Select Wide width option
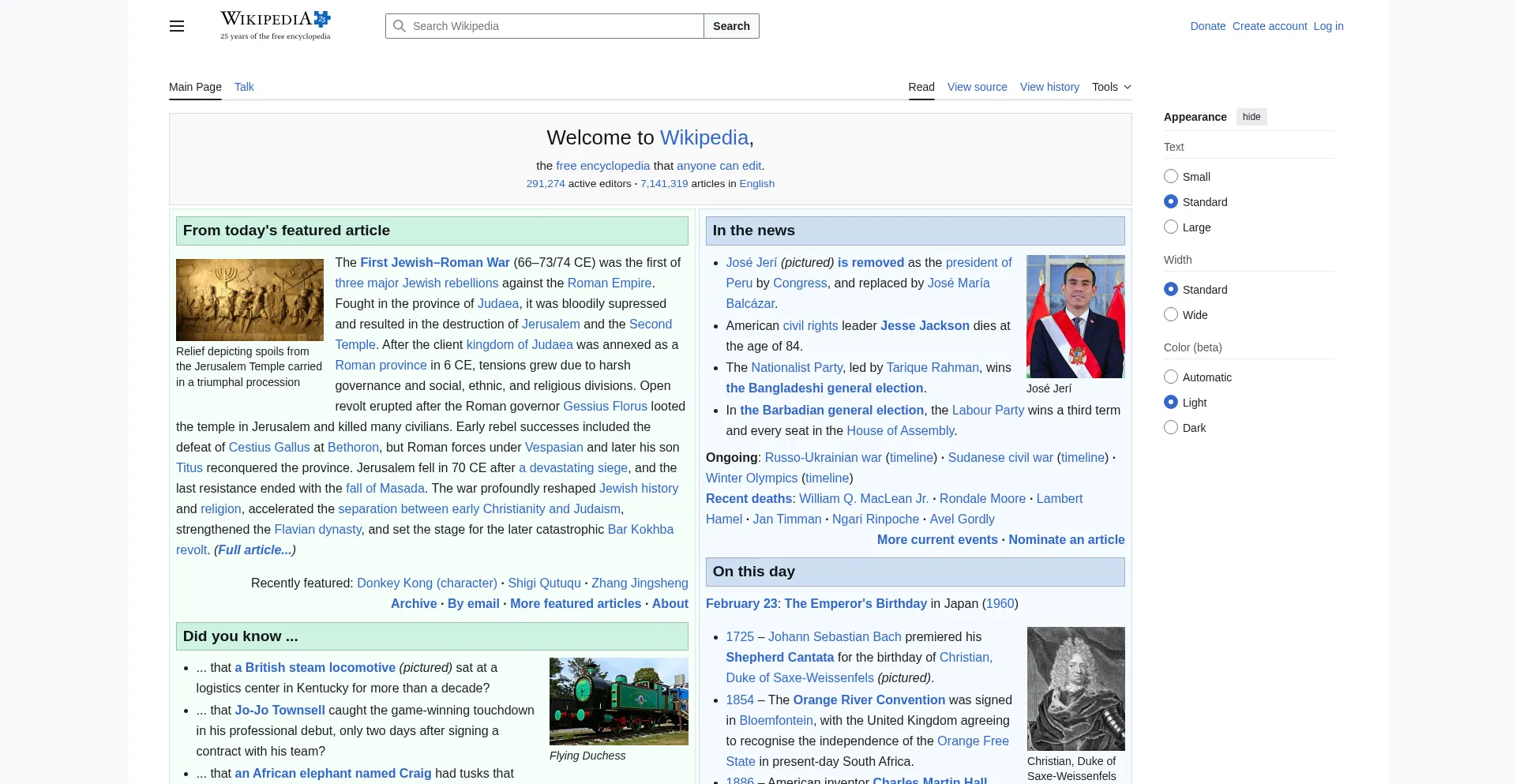Viewport: 1516px width, 784px height. (1171, 315)
